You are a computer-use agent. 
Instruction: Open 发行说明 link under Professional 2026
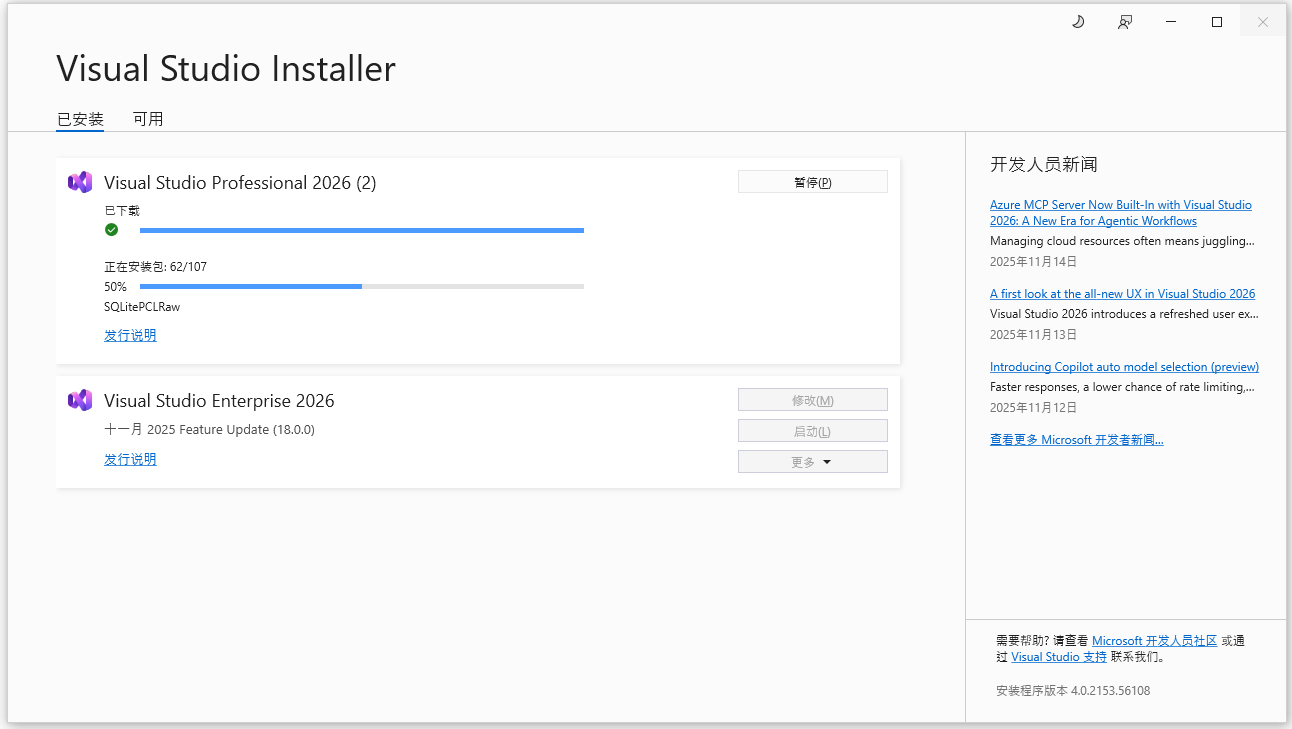tap(130, 336)
